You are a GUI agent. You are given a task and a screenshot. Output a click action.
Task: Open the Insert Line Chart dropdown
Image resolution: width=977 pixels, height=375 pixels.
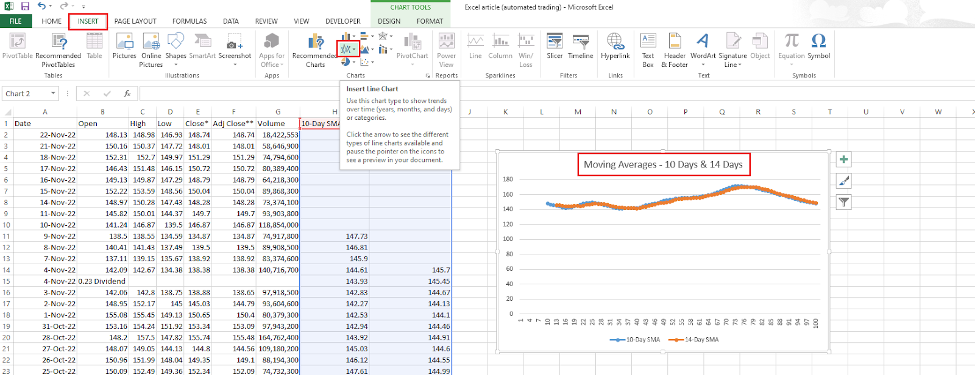pyautogui.click(x=348, y=49)
